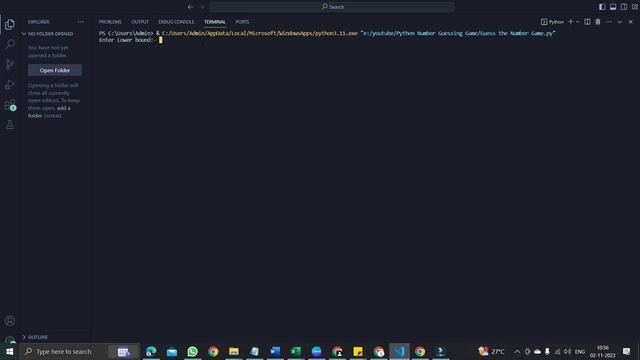This screenshot has height=360, width=640.
Task: Open the Accounts menu in activity bar
Action: tap(10, 321)
